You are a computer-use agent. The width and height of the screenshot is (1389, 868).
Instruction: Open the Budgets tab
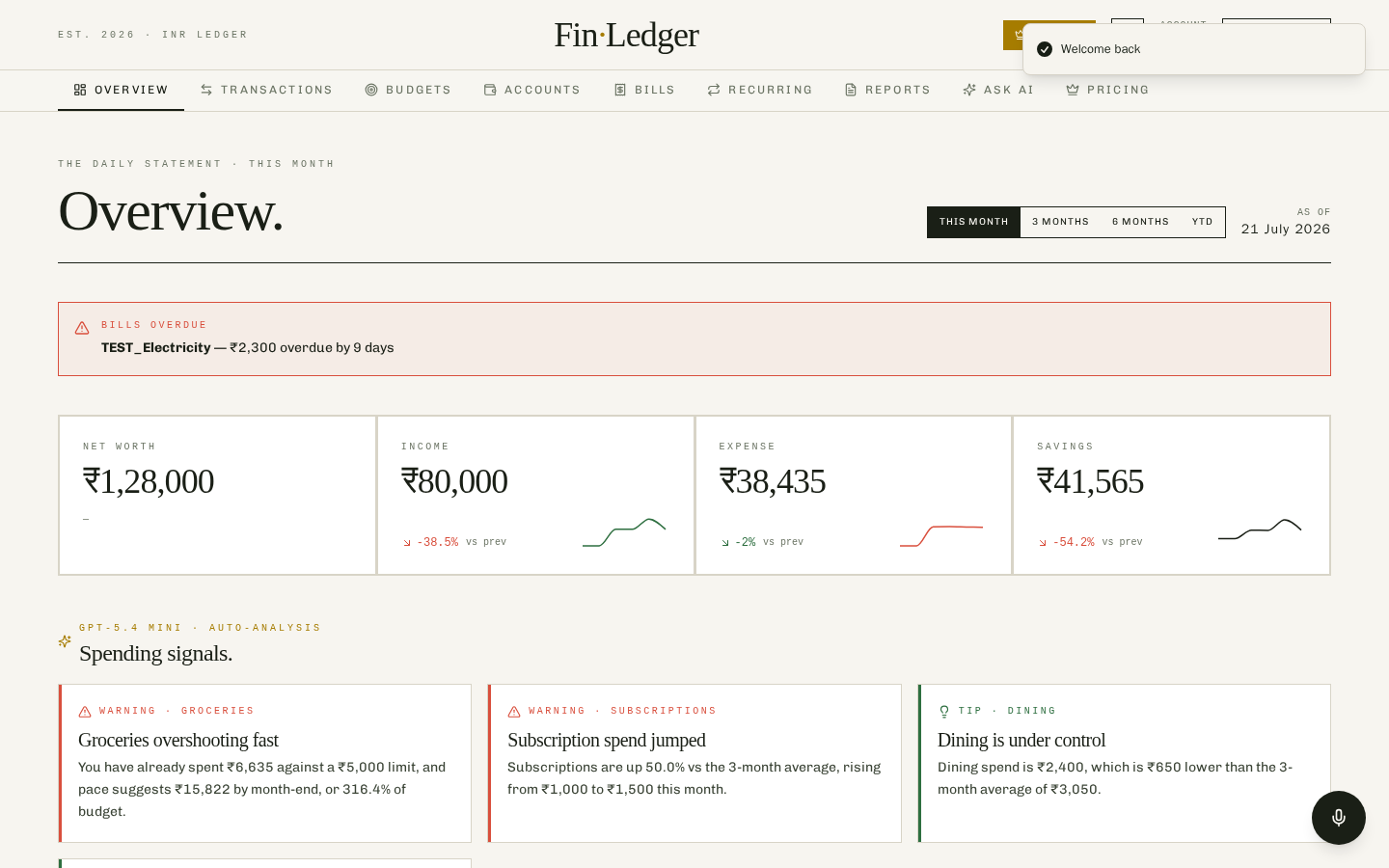(408, 90)
